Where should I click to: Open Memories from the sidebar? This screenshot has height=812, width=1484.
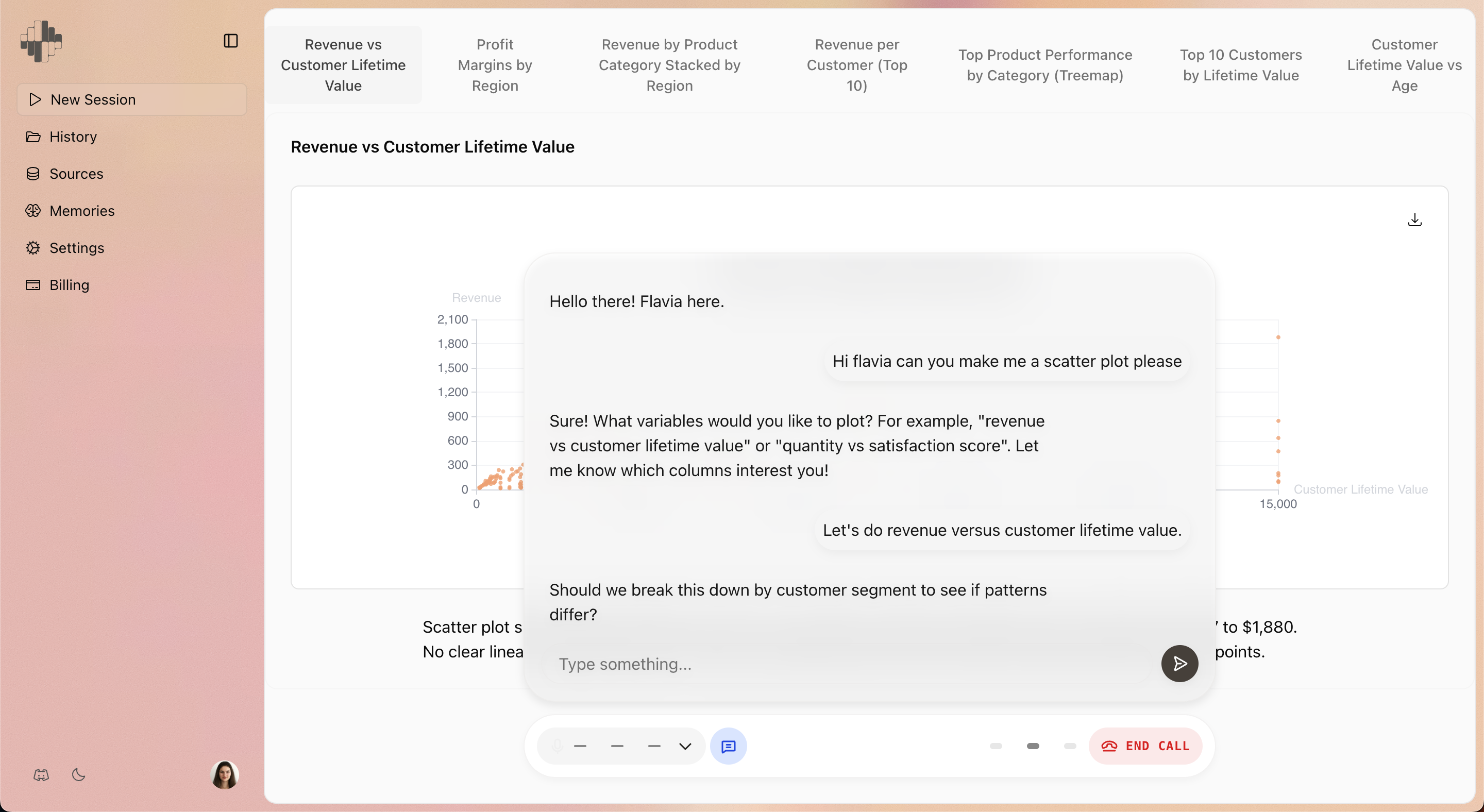pos(82,211)
